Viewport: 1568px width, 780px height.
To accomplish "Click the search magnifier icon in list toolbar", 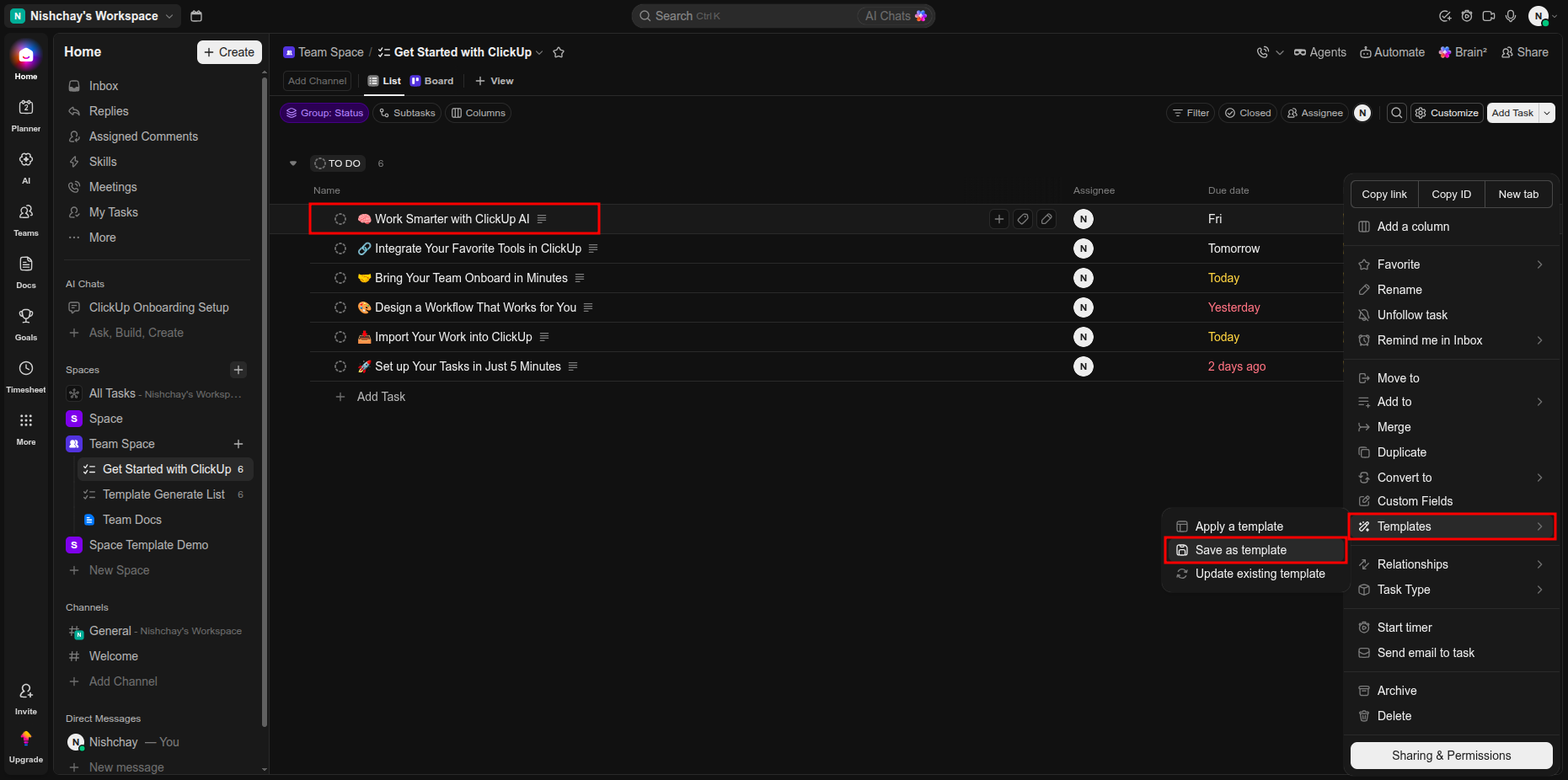I will [x=1397, y=113].
